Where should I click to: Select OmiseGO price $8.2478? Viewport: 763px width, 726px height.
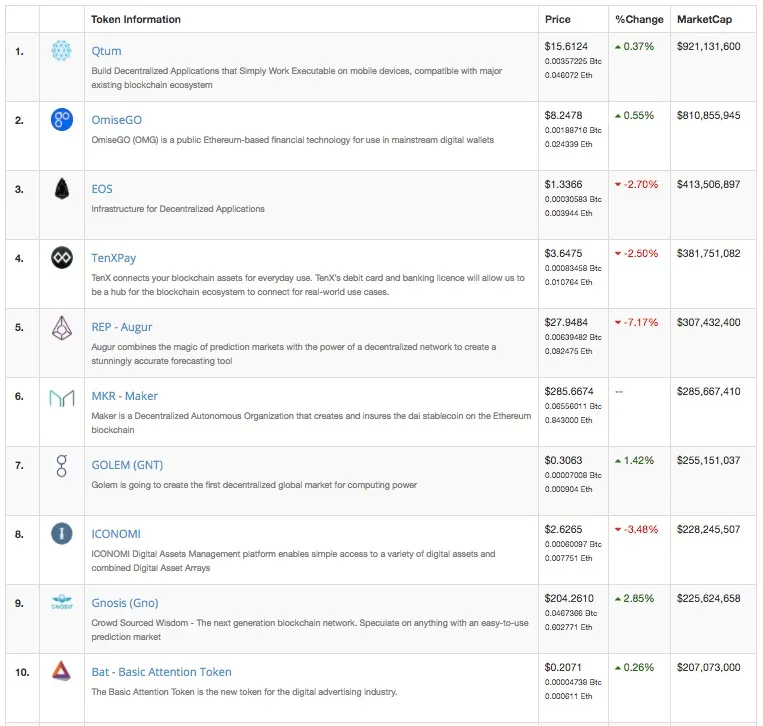(563, 115)
